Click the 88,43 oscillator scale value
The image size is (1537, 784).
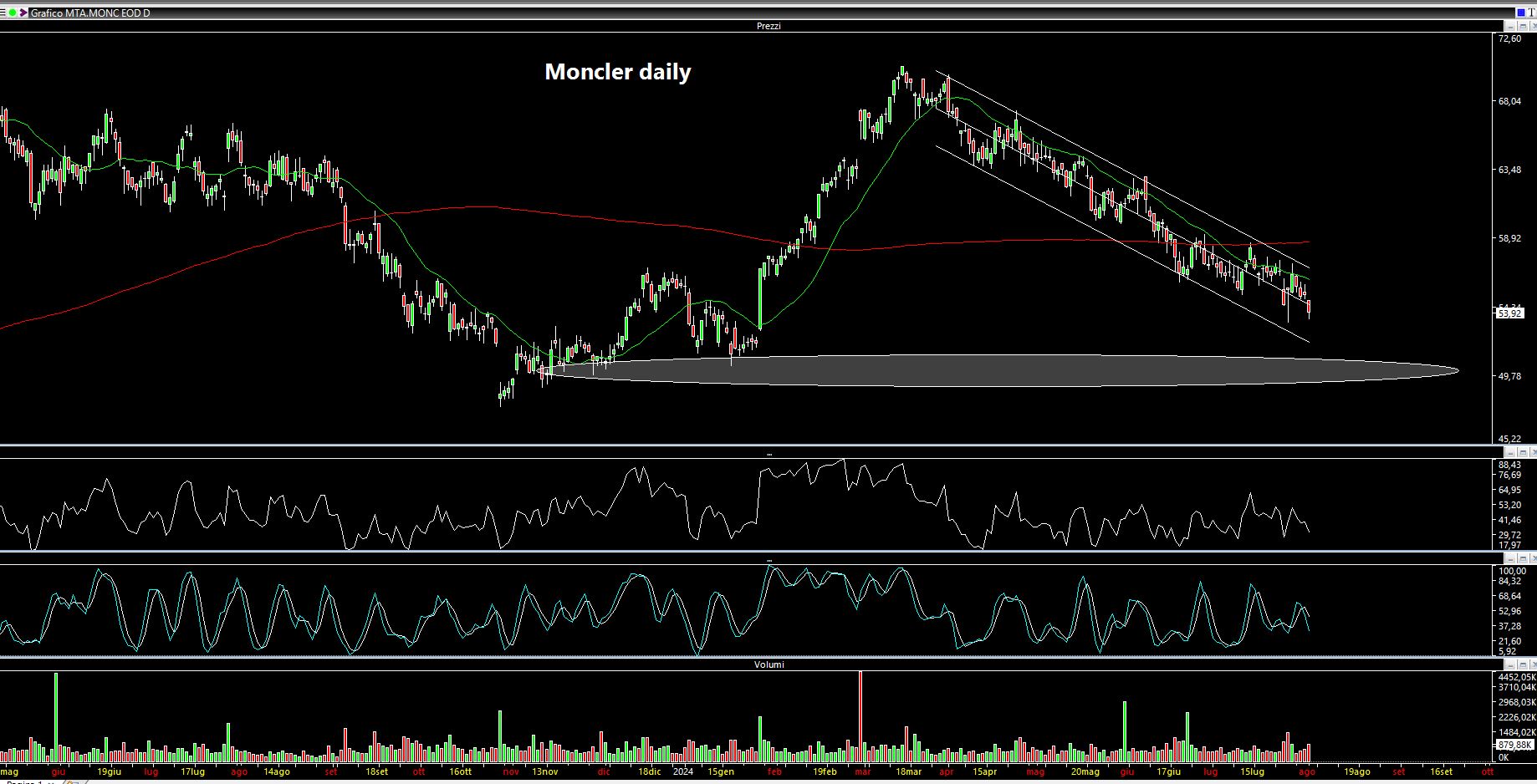[x=1509, y=465]
